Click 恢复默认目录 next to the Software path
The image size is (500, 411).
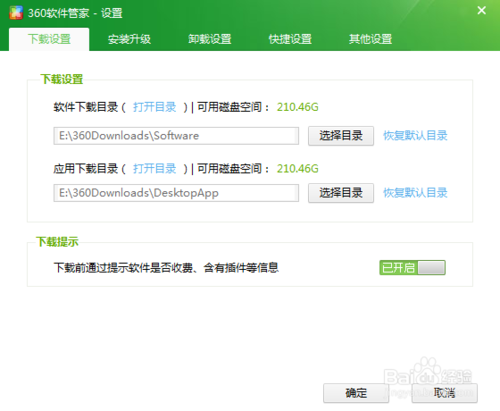click(415, 136)
